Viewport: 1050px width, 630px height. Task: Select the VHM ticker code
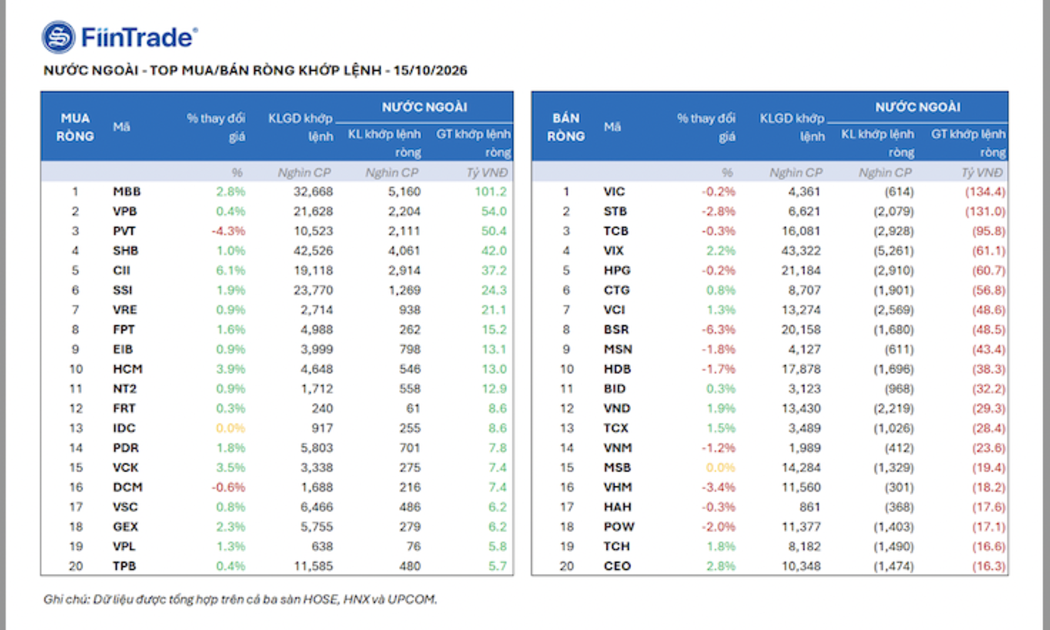pyautogui.click(x=617, y=487)
